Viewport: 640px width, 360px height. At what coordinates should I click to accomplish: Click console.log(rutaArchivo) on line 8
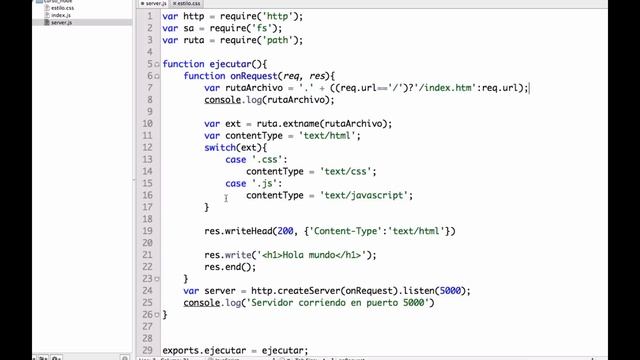point(269,100)
